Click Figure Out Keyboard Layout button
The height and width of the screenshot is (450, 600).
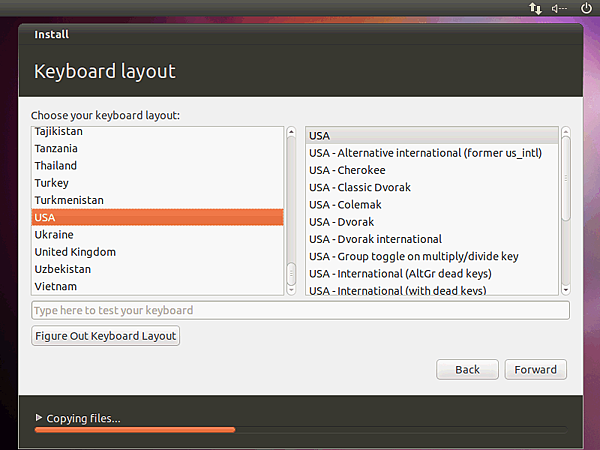point(105,336)
